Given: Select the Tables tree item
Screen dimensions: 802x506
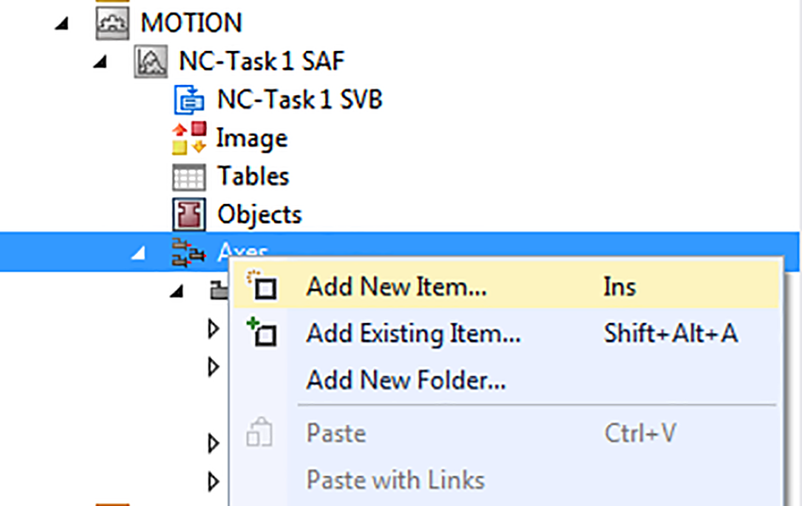Looking at the screenshot, I should [253, 177].
